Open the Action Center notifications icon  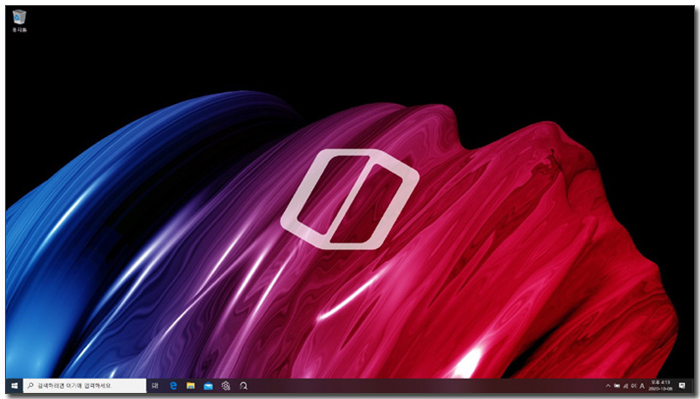click(682, 386)
